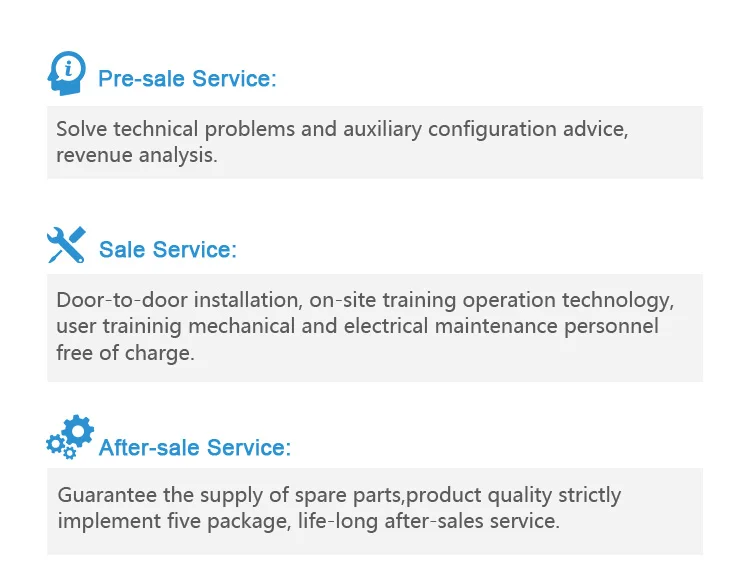Click the "free of charge." text line
The height and width of the screenshot is (581, 750).
coord(125,352)
